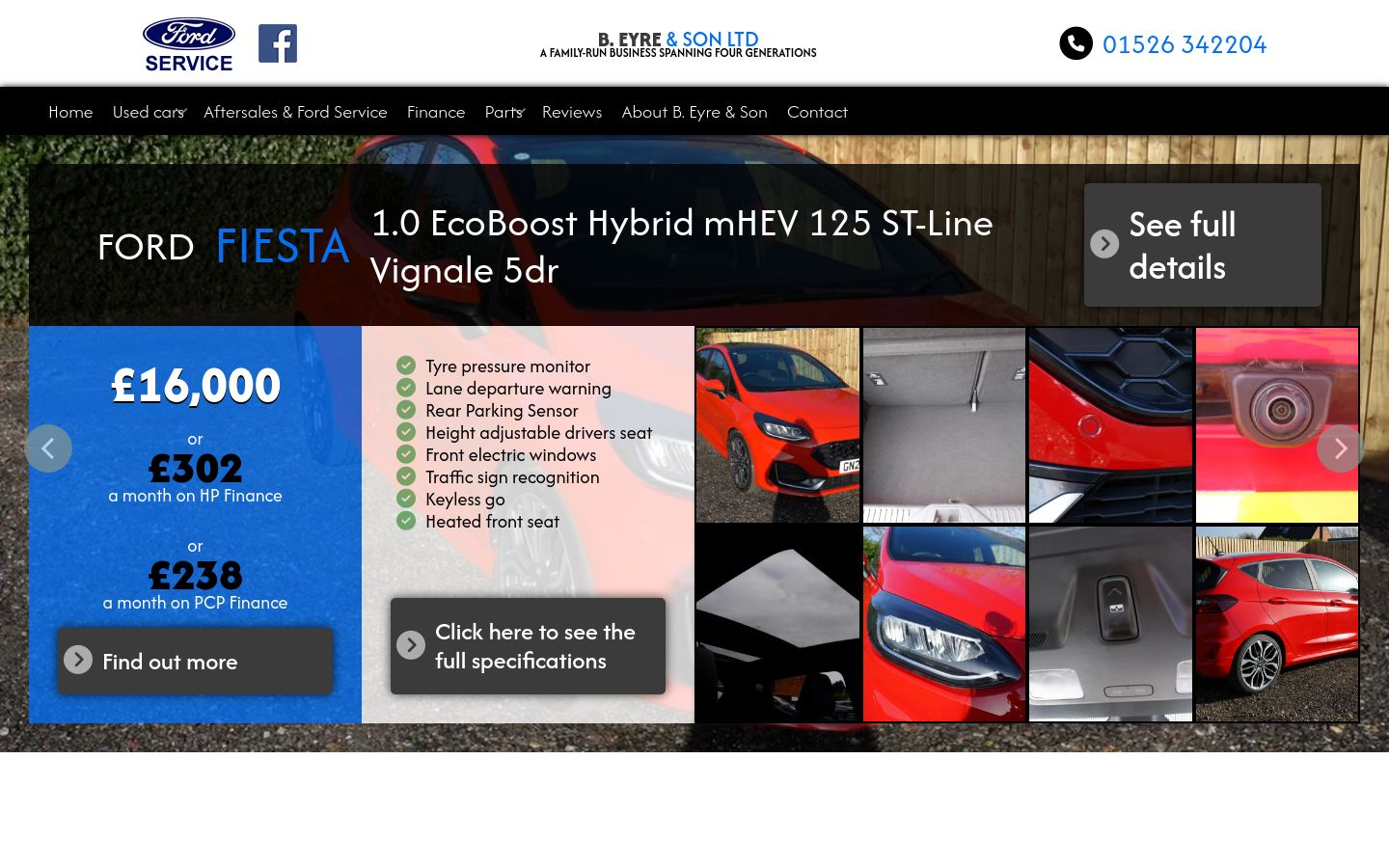Image resolution: width=1389 pixels, height=868 pixels.
Task: Open rear side view thumbnail
Action: (1277, 624)
